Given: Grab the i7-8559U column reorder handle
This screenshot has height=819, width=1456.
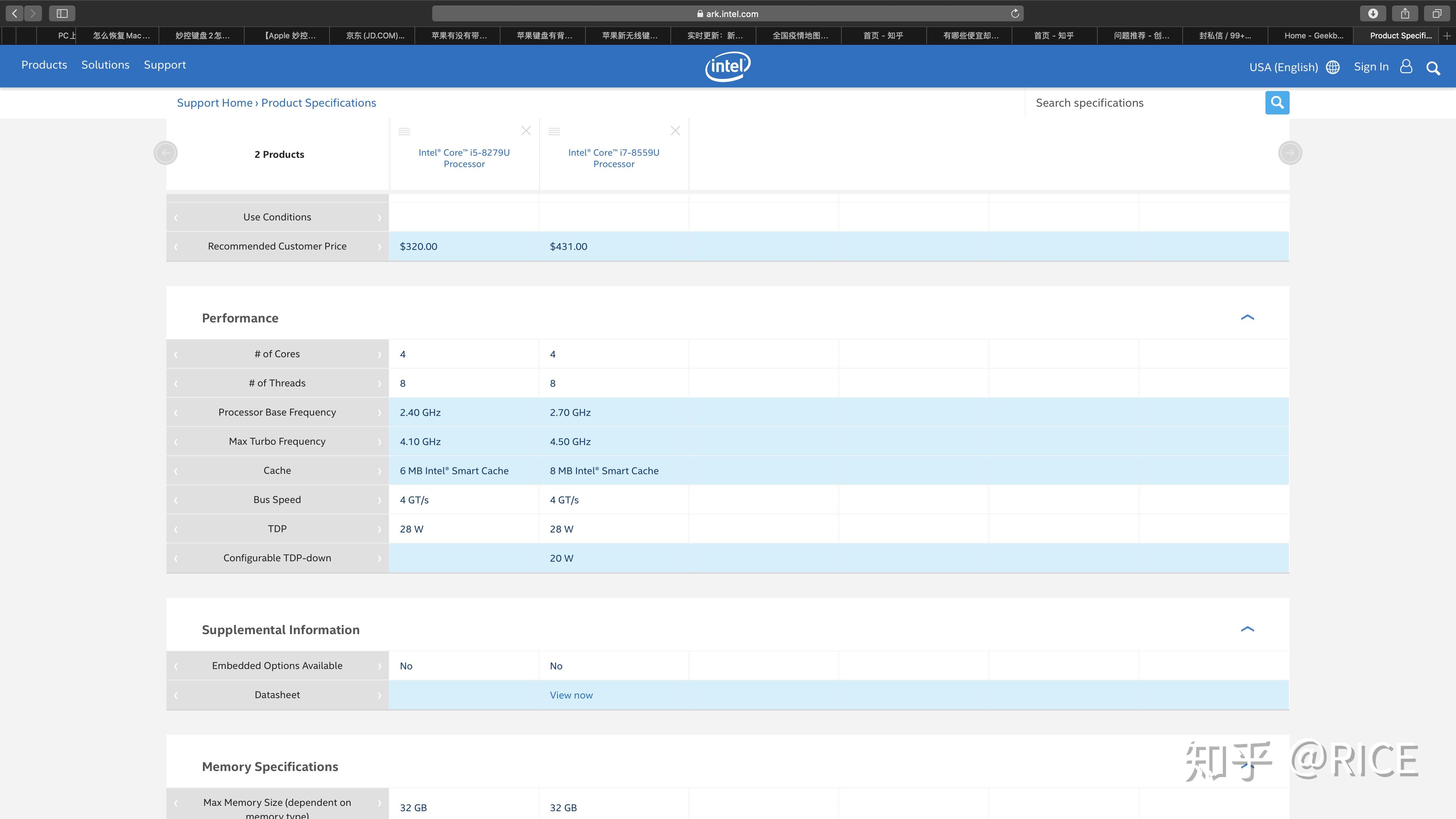Looking at the screenshot, I should (x=554, y=131).
